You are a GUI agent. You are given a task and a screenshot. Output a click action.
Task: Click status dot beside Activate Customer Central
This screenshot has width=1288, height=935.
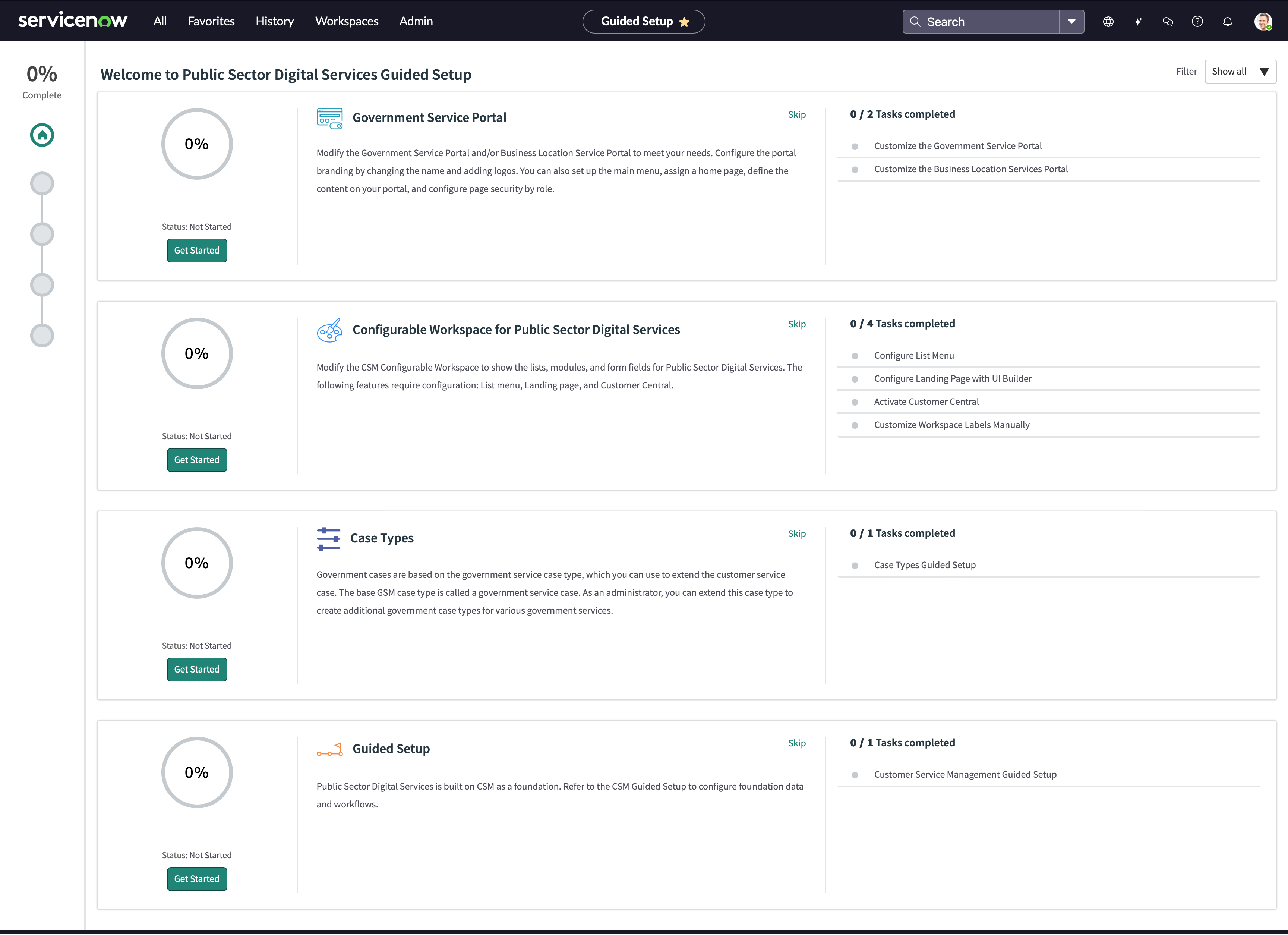855,403
